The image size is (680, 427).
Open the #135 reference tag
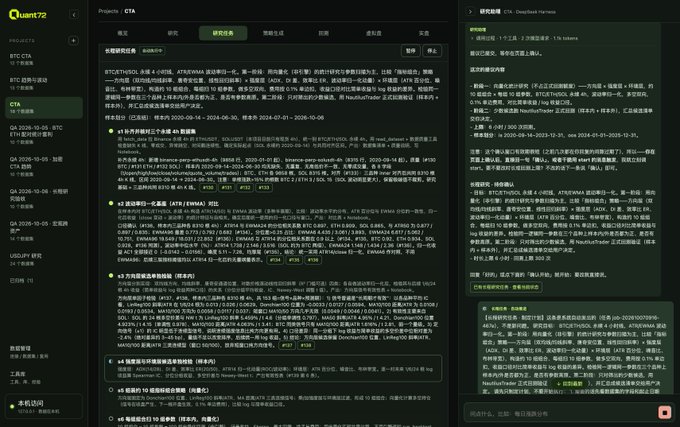pyautogui.click(x=294, y=260)
